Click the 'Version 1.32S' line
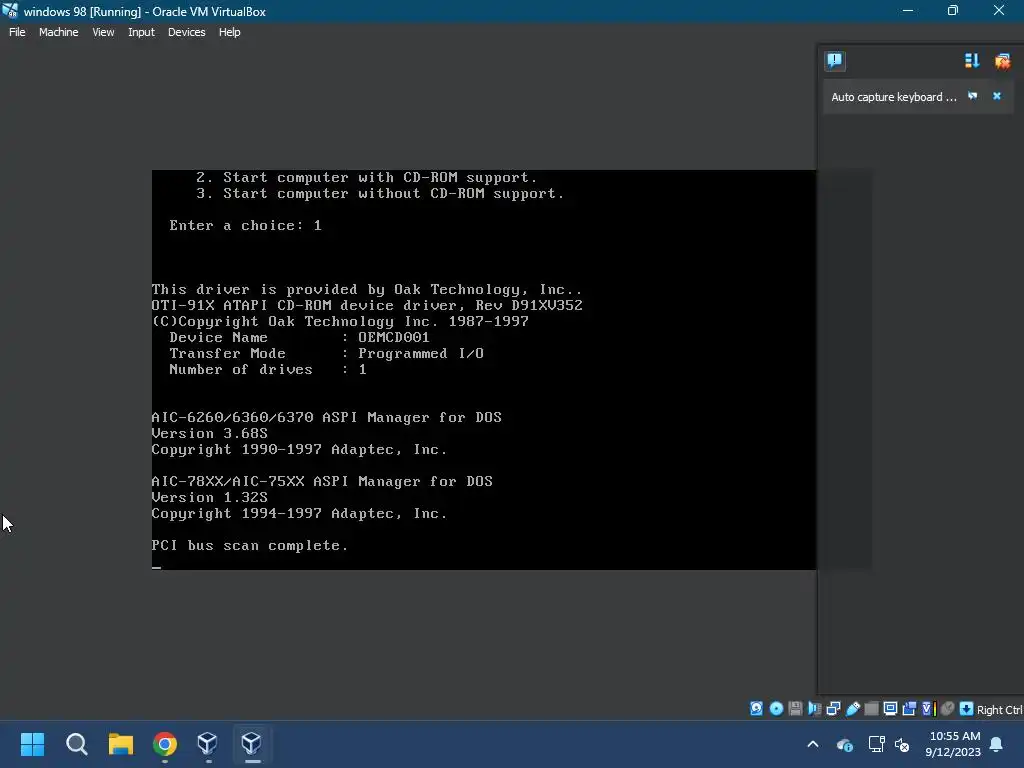Image resolution: width=1024 pixels, height=768 pixels. 210,498
